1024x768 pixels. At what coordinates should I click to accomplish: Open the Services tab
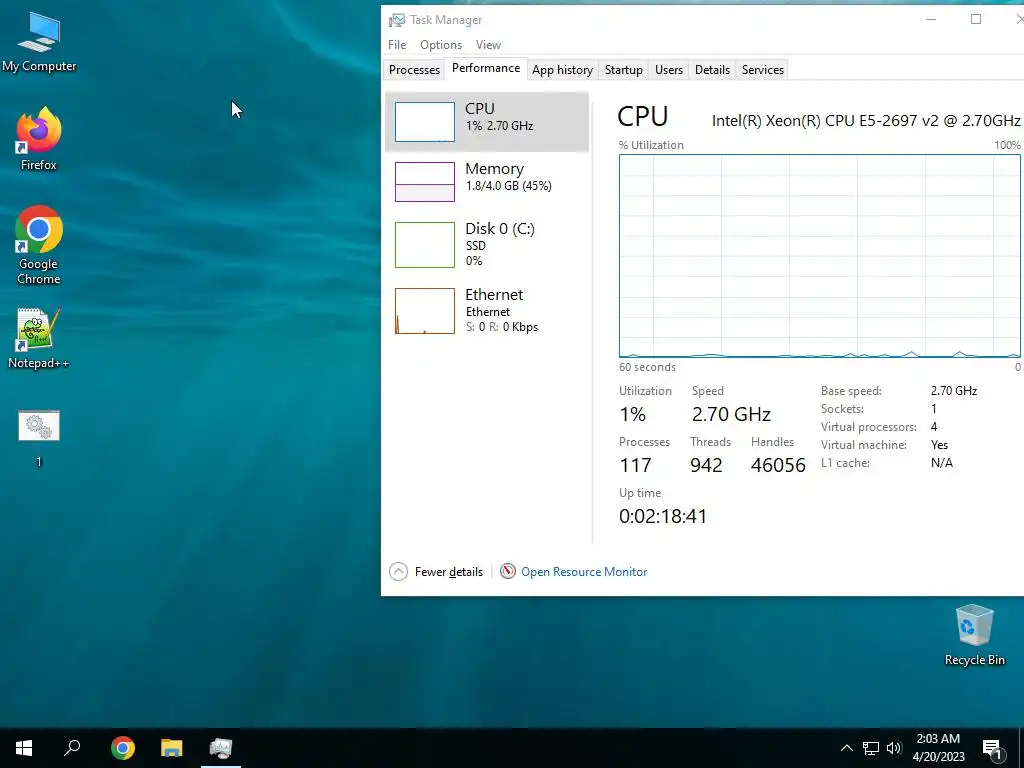(762, 70)
